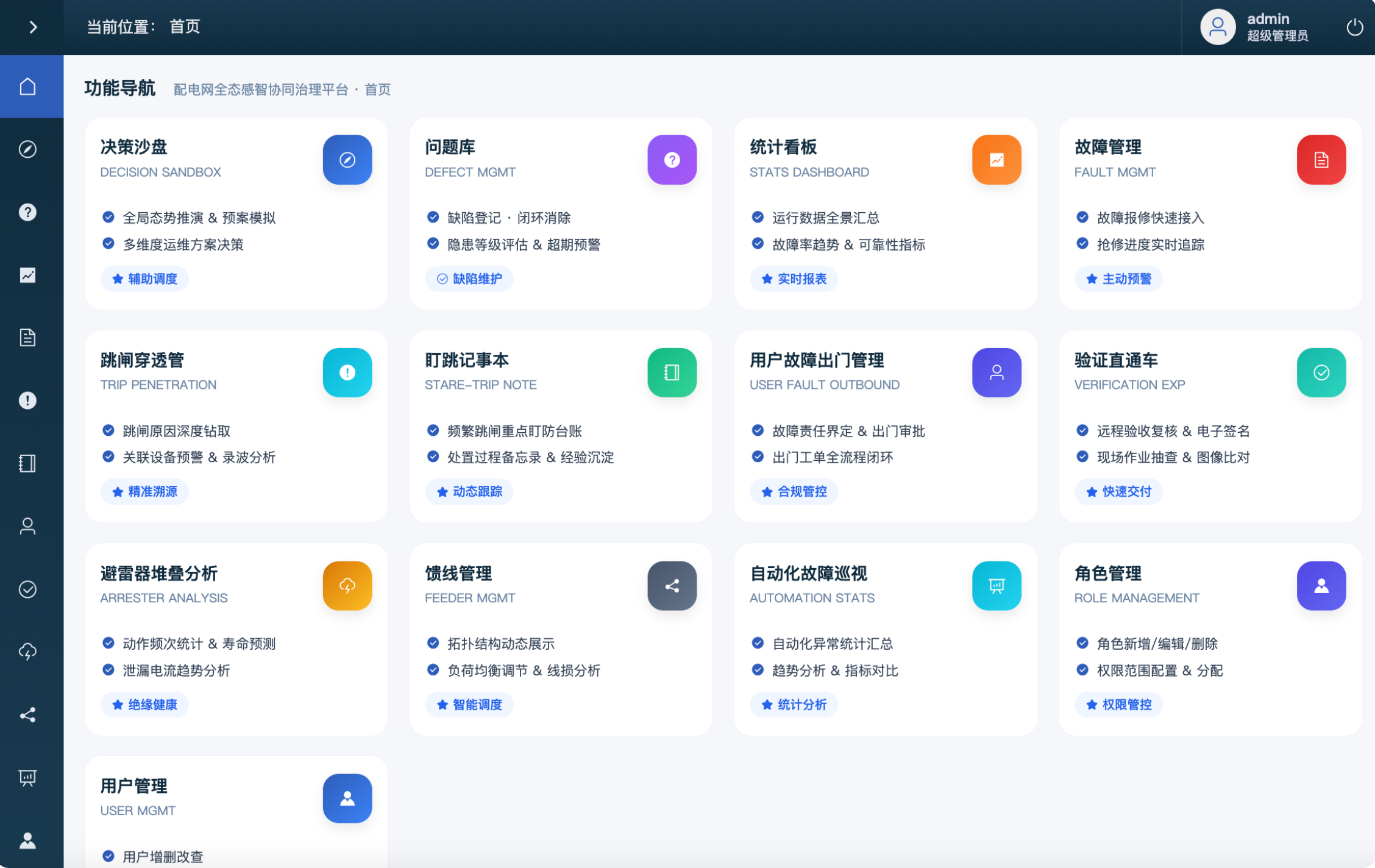
Task: Click the purple question icon on 问题库 card
Action: coord(672,160)
